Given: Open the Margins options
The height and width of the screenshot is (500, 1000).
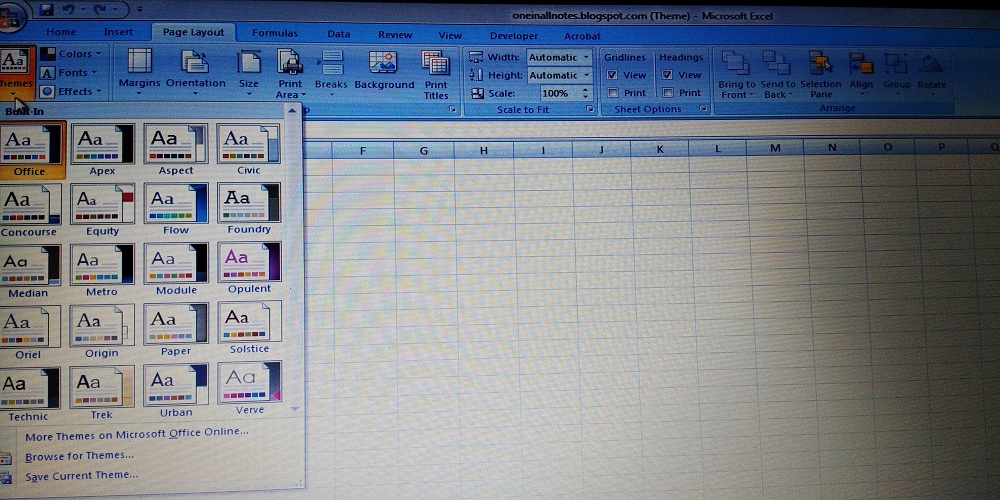Looking at the screenshot, I should 139,73.
